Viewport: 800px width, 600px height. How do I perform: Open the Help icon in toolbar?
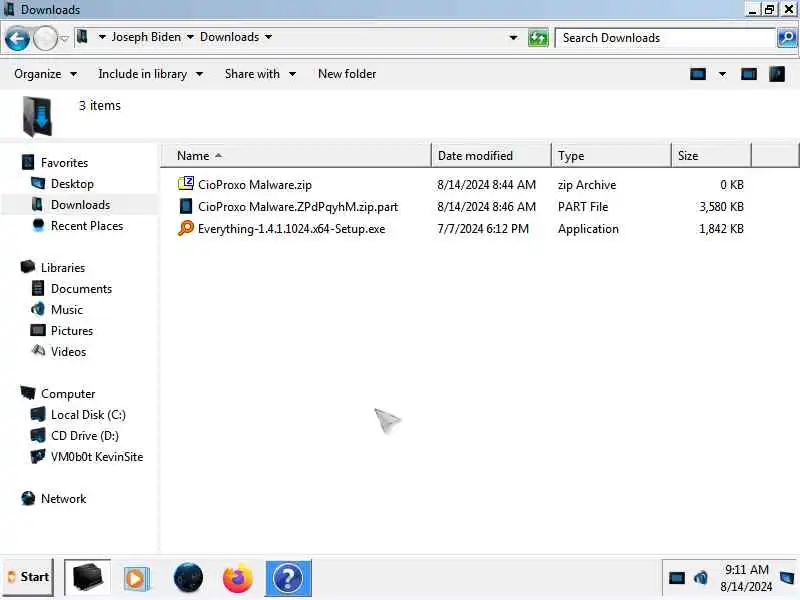pos(777,74)
